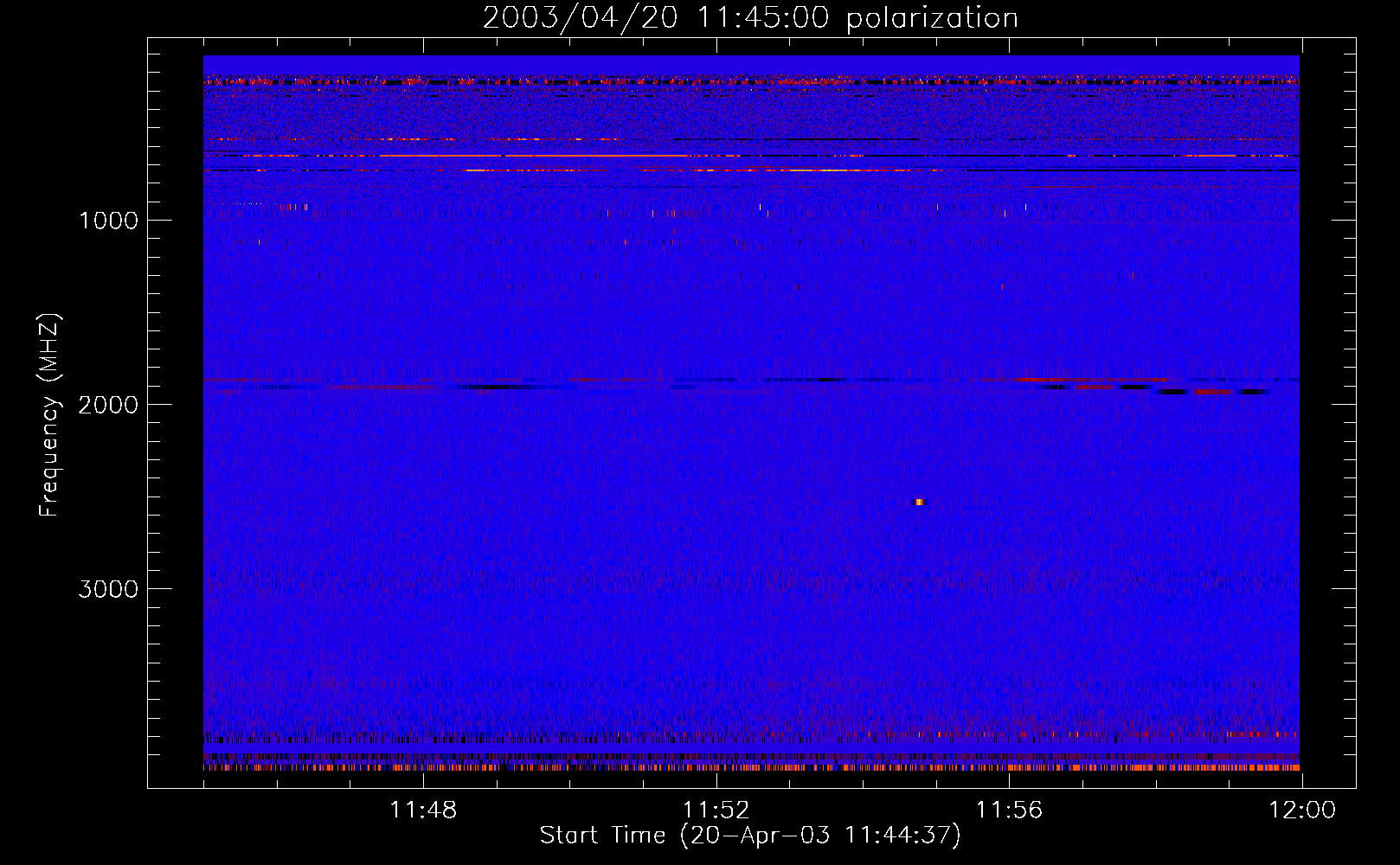Click the 'Start Time (20-Apr-03 11:44:37)' label

tap(750, 836)
